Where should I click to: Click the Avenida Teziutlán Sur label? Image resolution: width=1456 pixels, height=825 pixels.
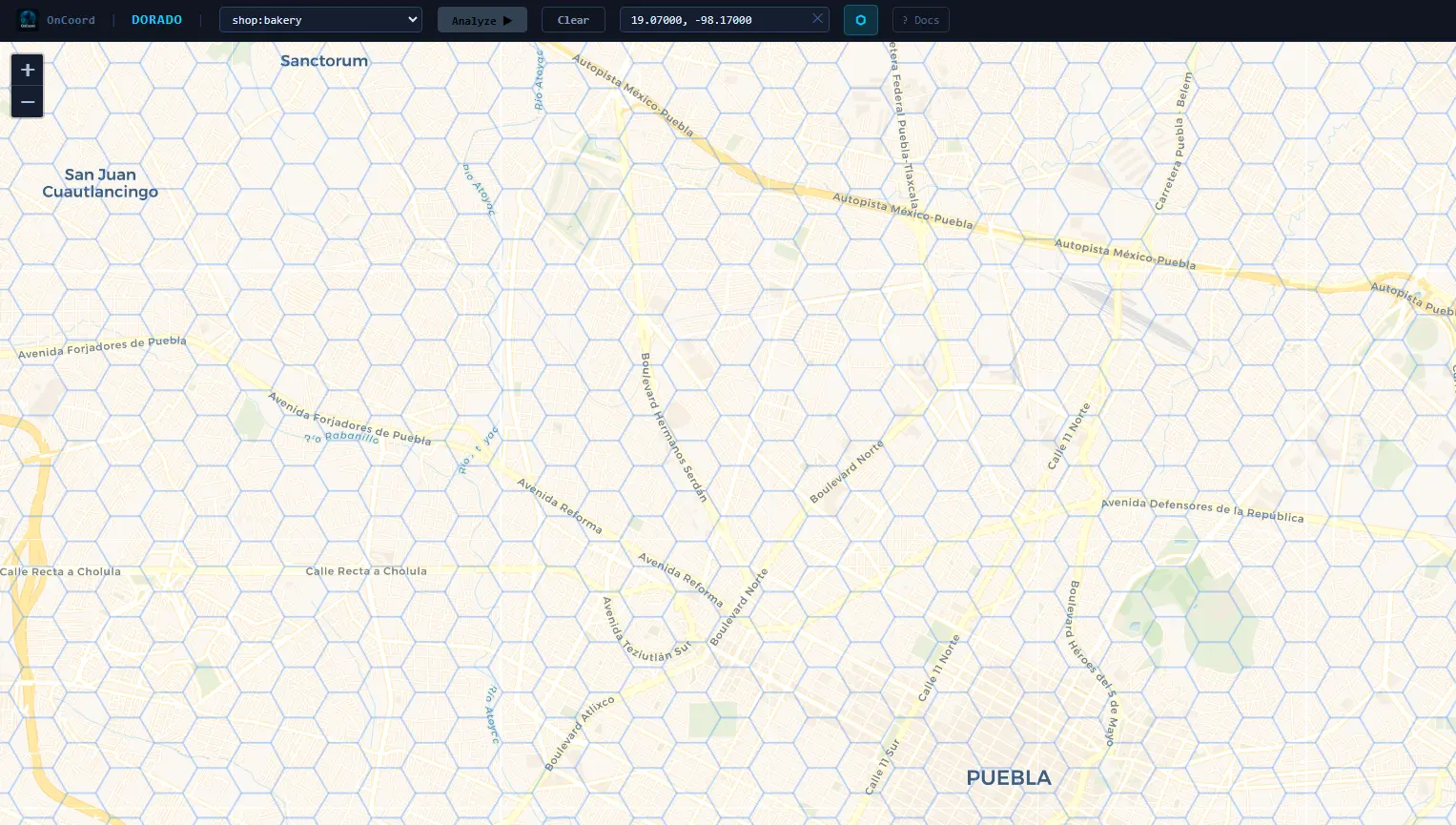(646, 630)
